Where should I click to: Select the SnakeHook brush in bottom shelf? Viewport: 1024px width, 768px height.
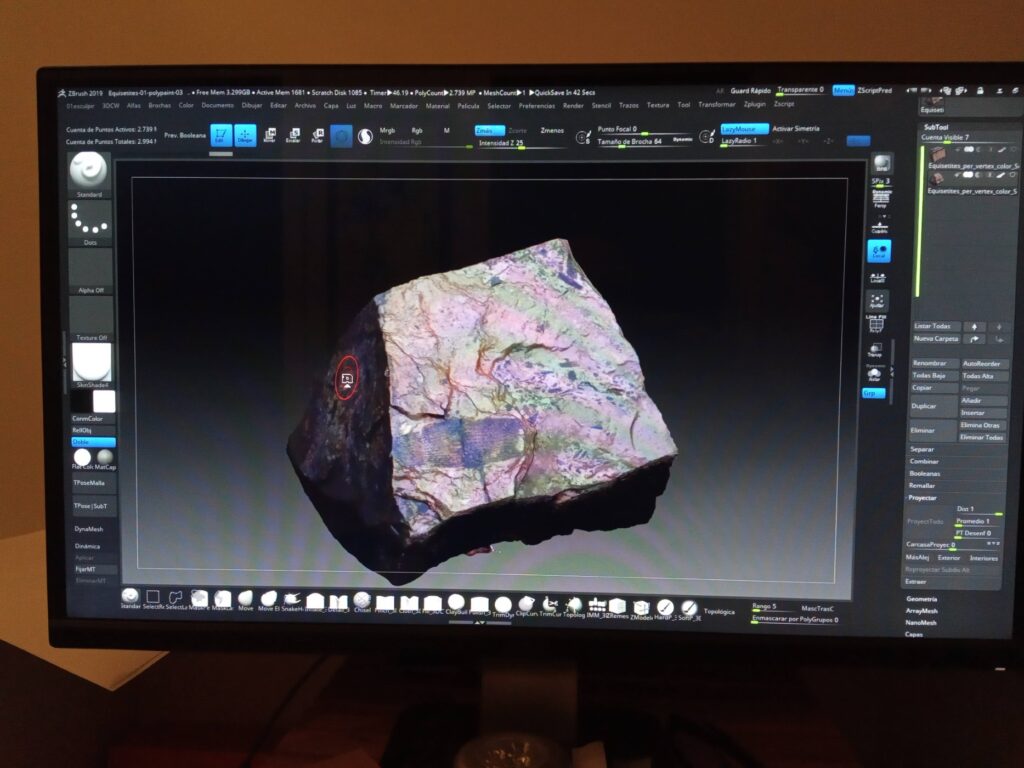coord(291,600)
